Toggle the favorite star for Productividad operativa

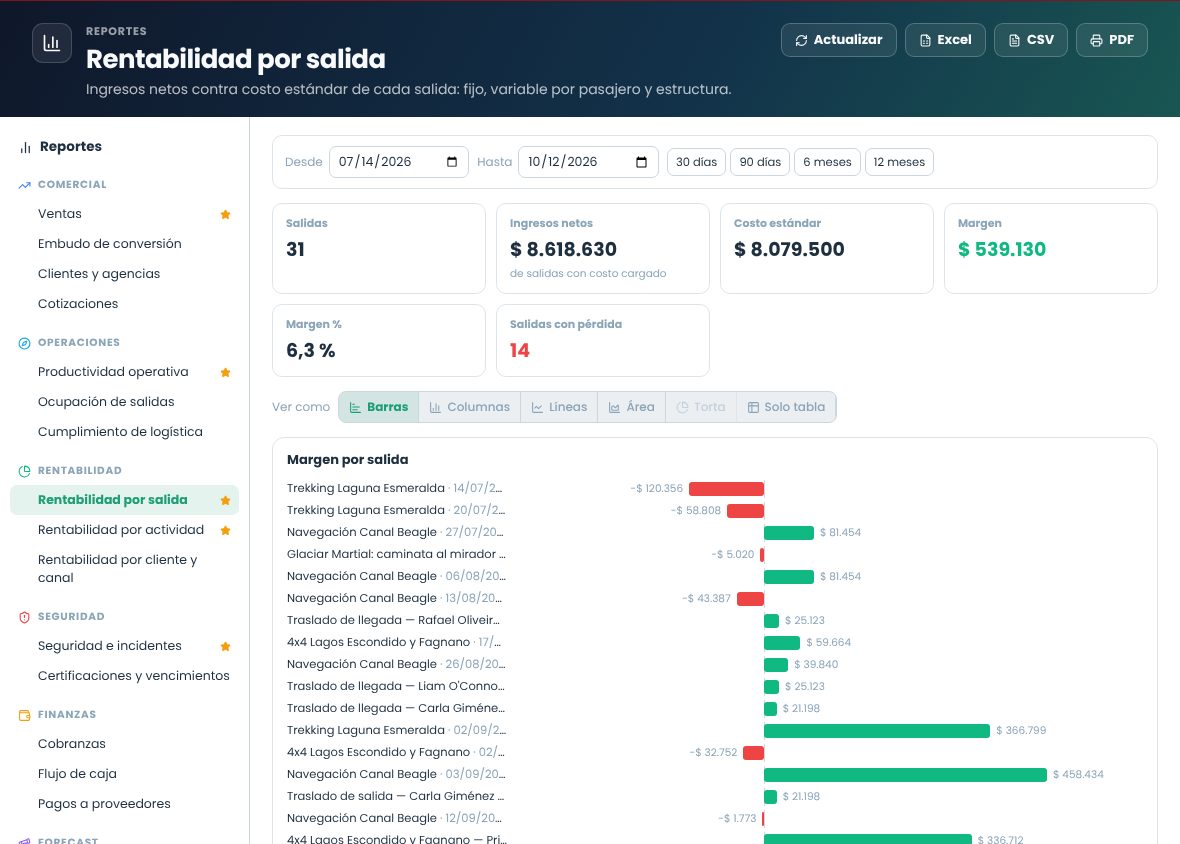(225, 372)
